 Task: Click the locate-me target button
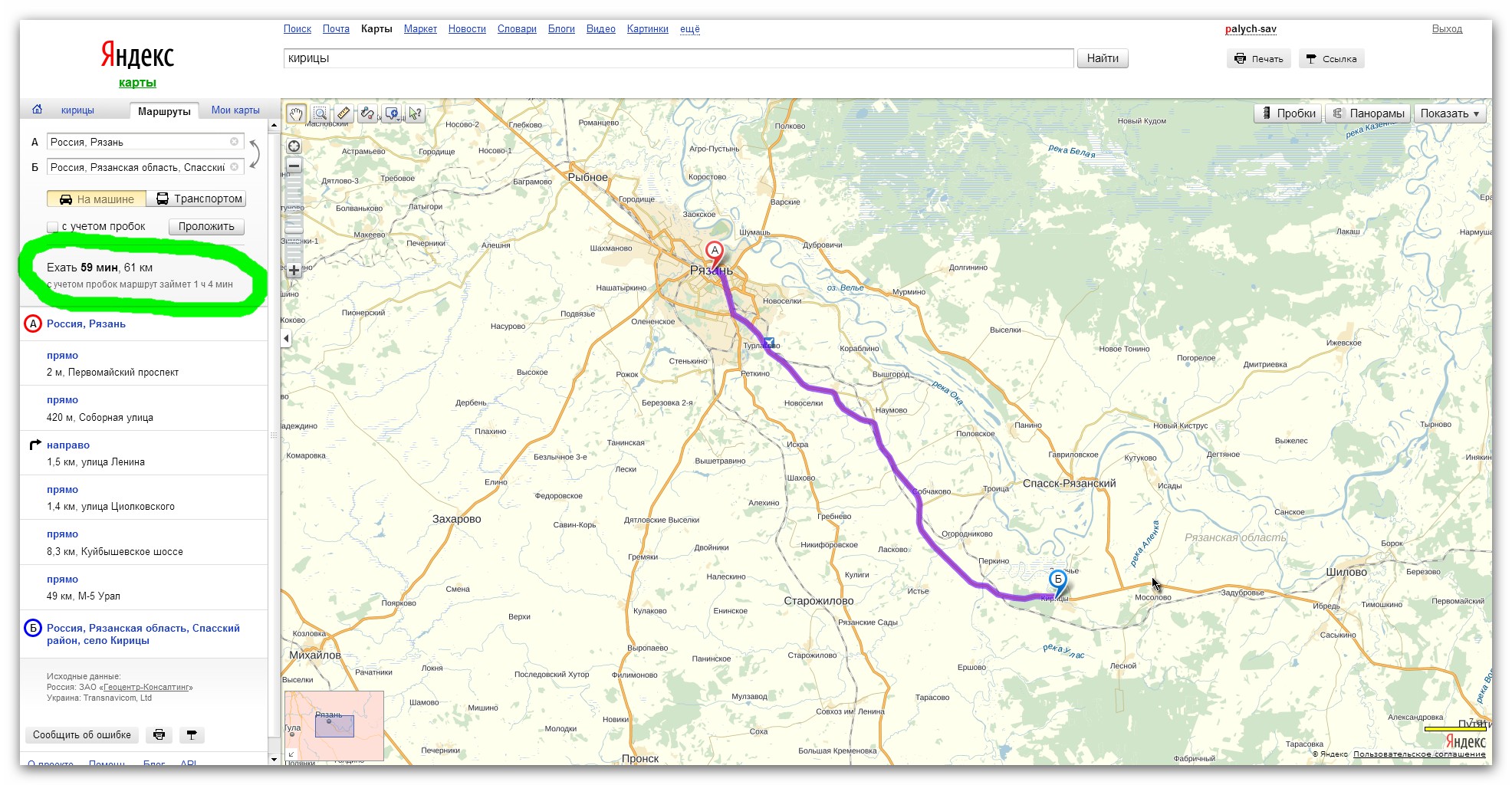pyautogui.click(x=294, y=146)
